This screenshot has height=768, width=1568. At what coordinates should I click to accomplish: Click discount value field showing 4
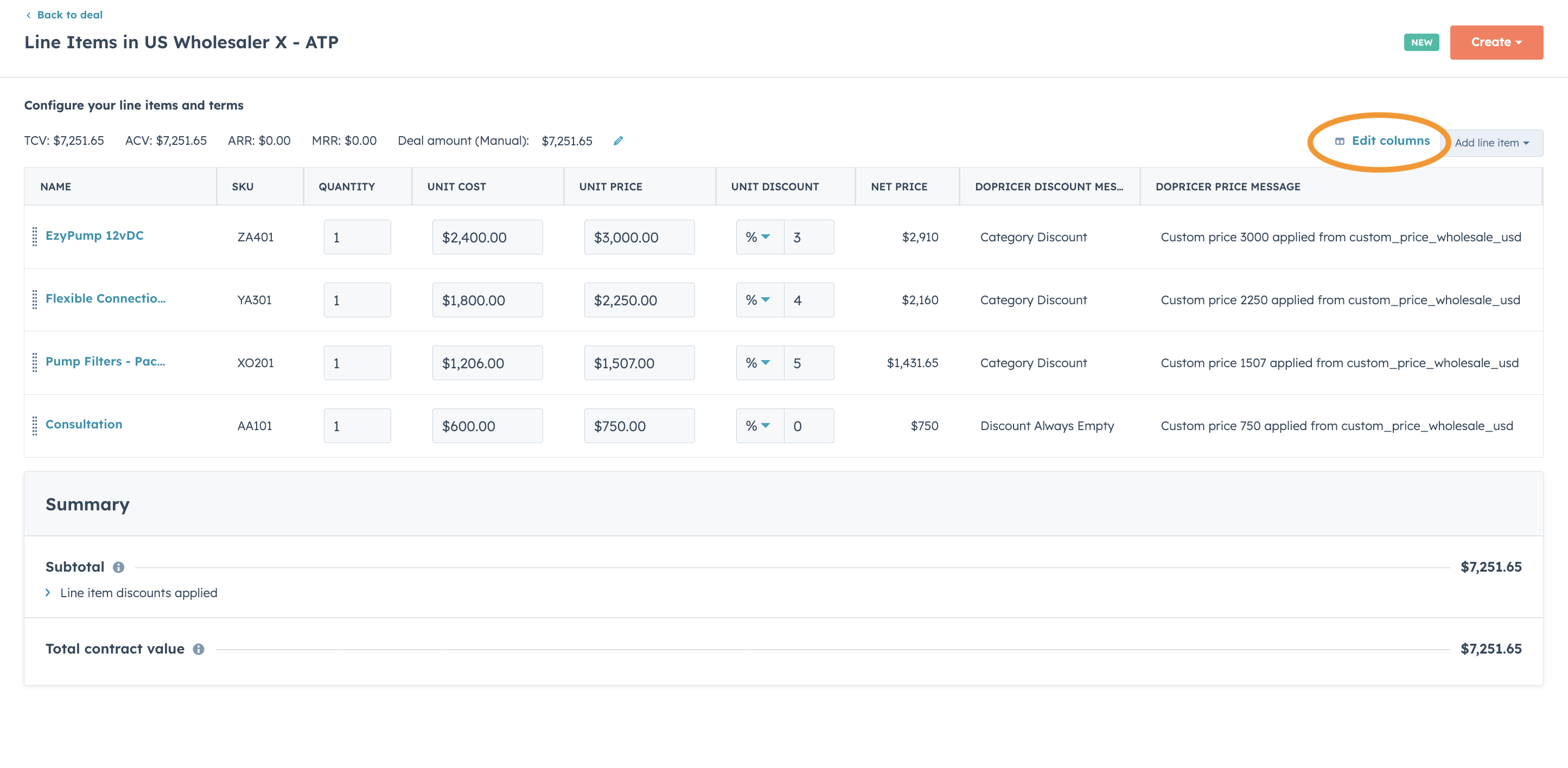point(809,300)
